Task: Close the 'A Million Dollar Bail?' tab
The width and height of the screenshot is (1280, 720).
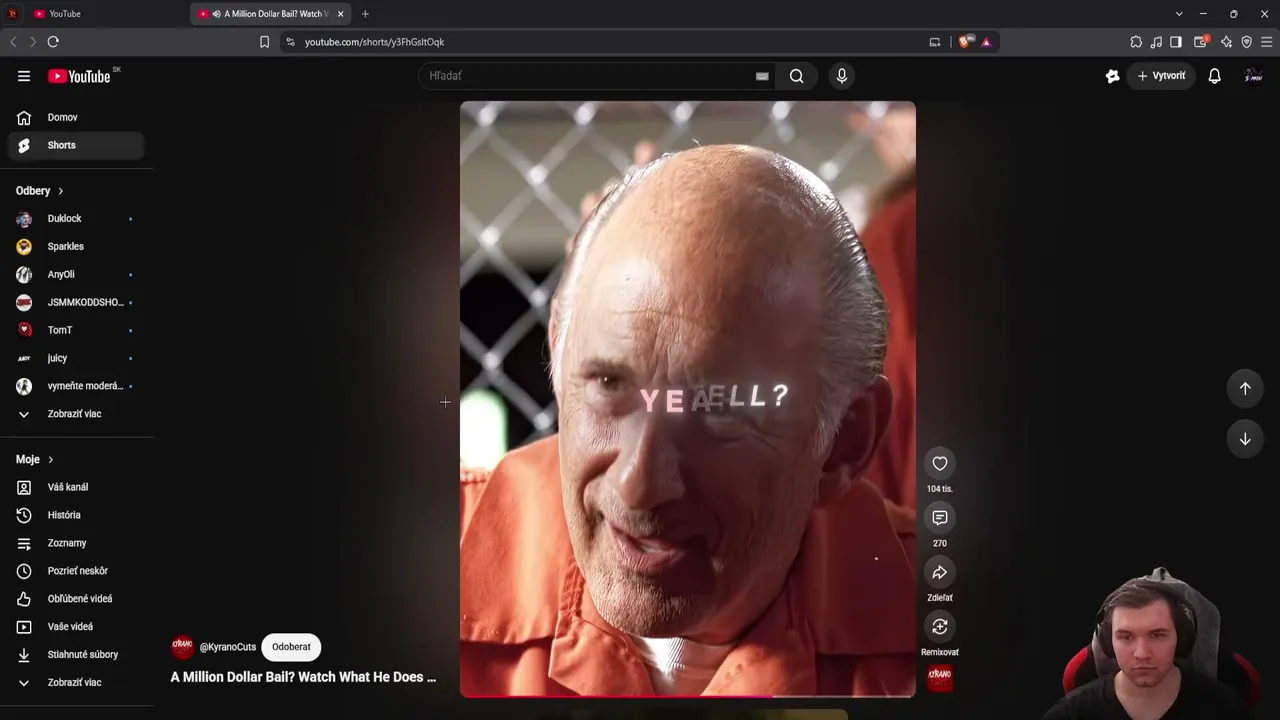Action: tap(340, 14)
